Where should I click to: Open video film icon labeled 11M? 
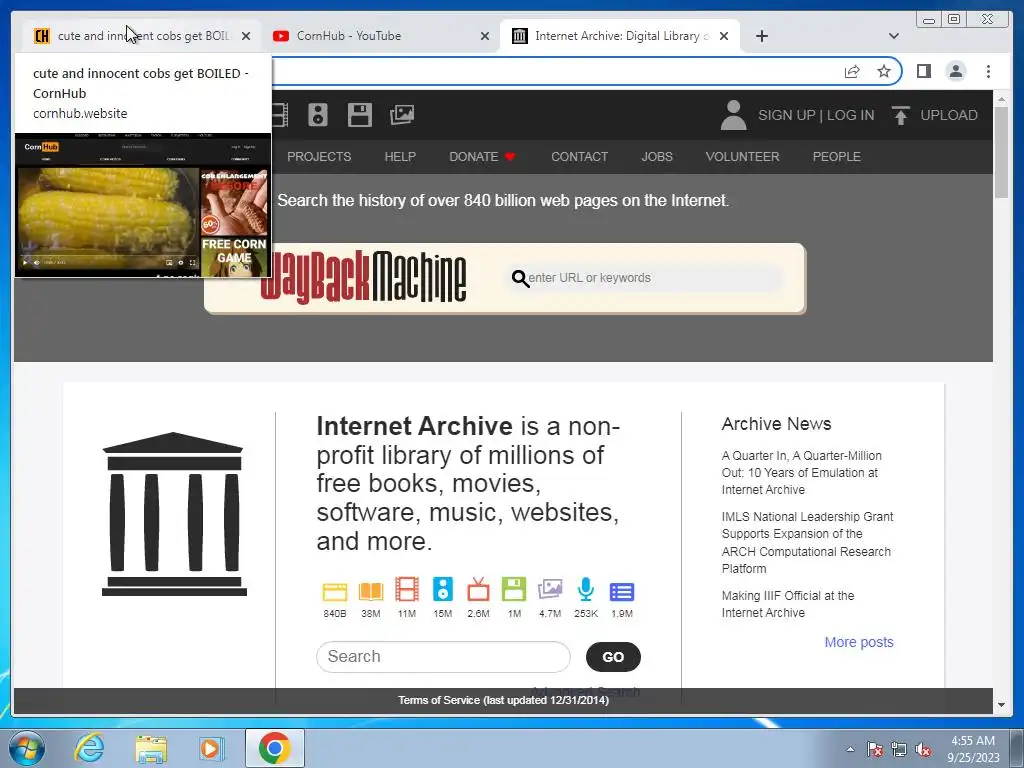click(406, 590)
